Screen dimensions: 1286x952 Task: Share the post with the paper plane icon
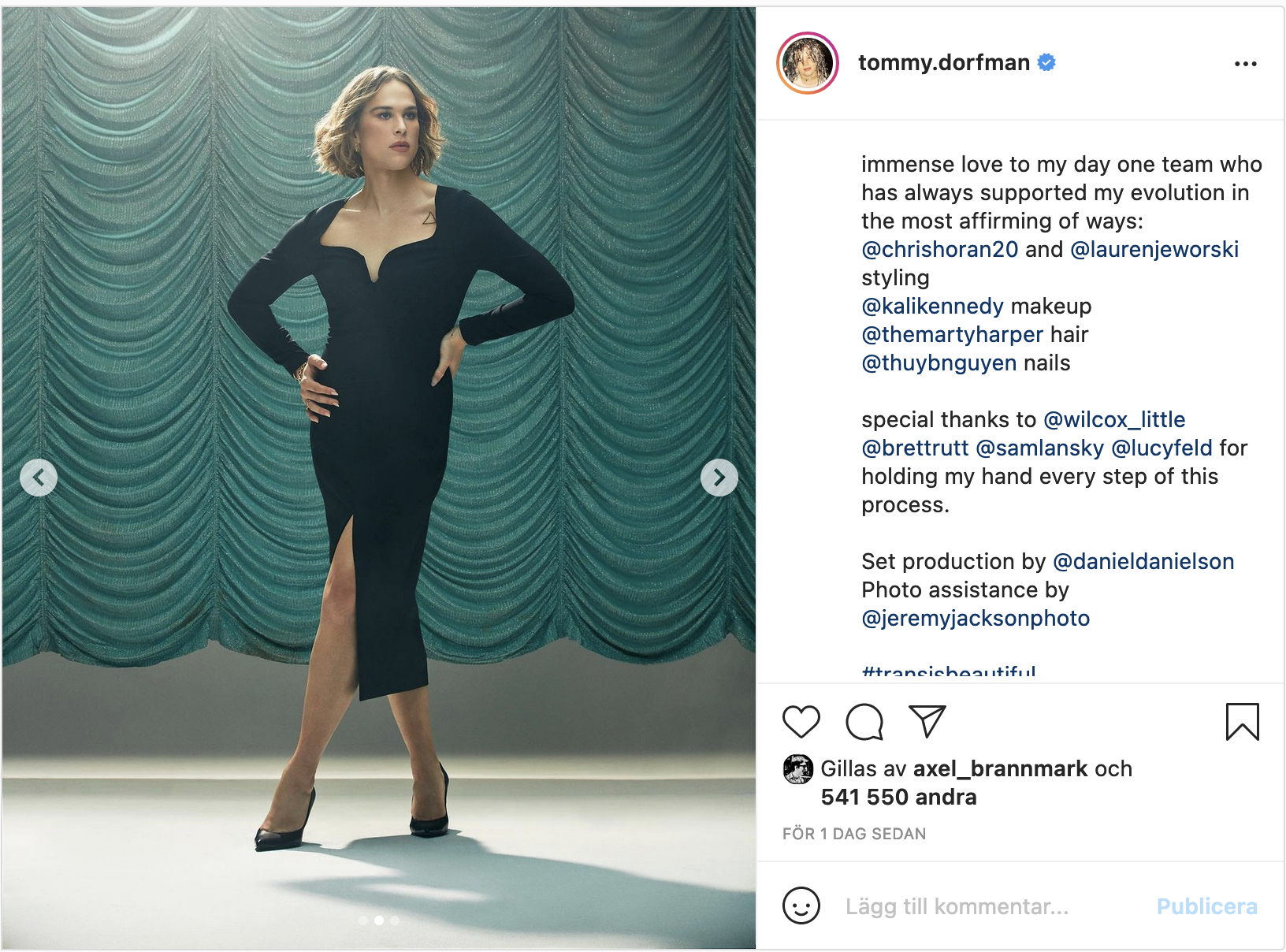[927, 721]
